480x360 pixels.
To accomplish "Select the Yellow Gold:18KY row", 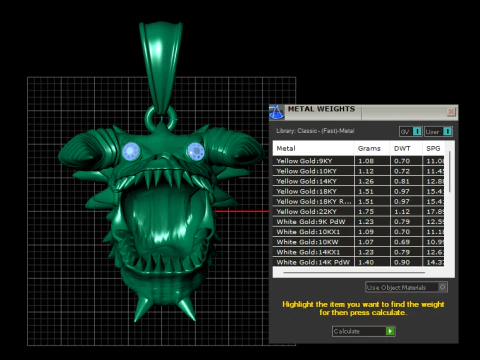I will (358, 191).
